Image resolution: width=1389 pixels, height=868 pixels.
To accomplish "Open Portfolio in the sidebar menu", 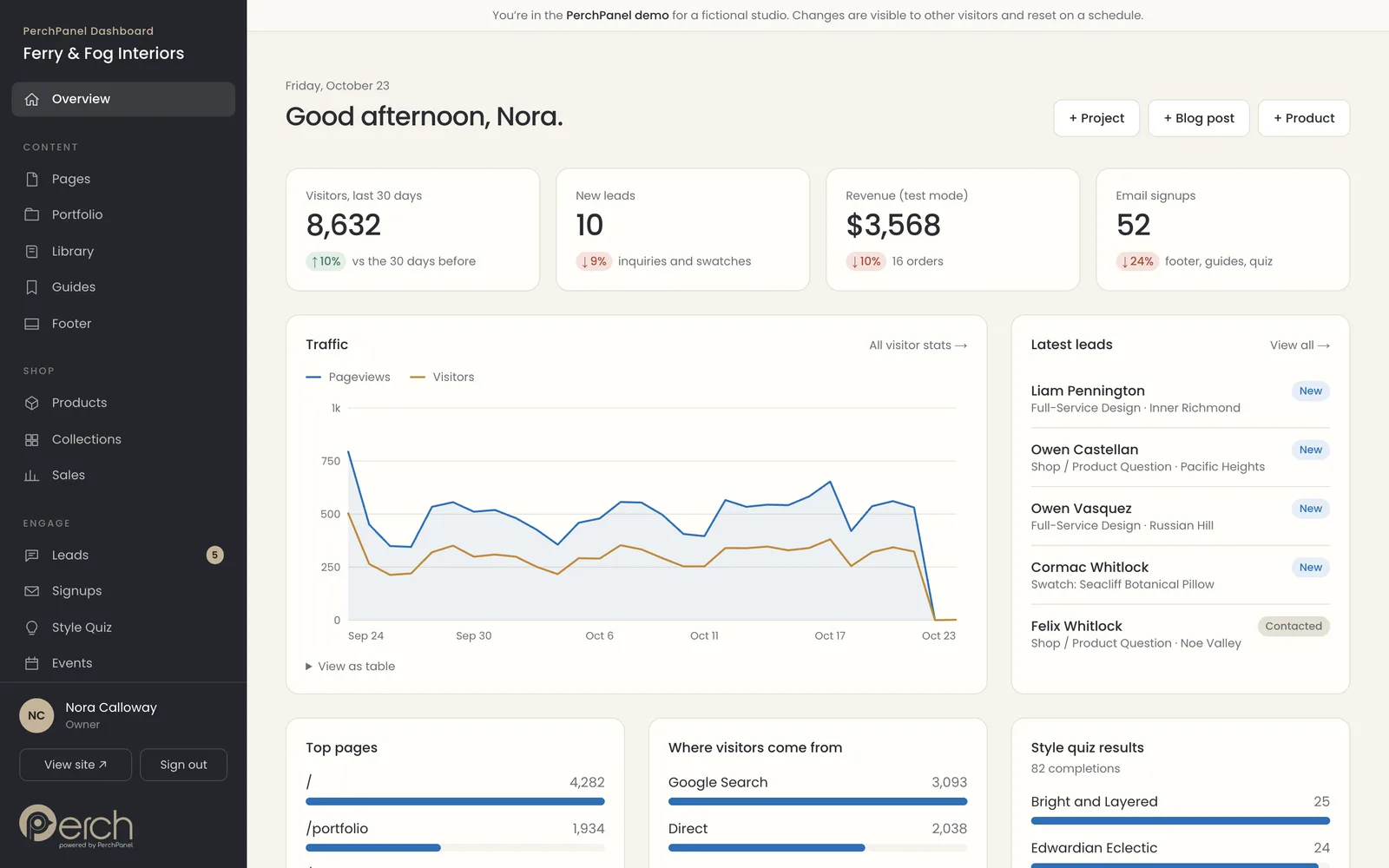I will [123, 214].
